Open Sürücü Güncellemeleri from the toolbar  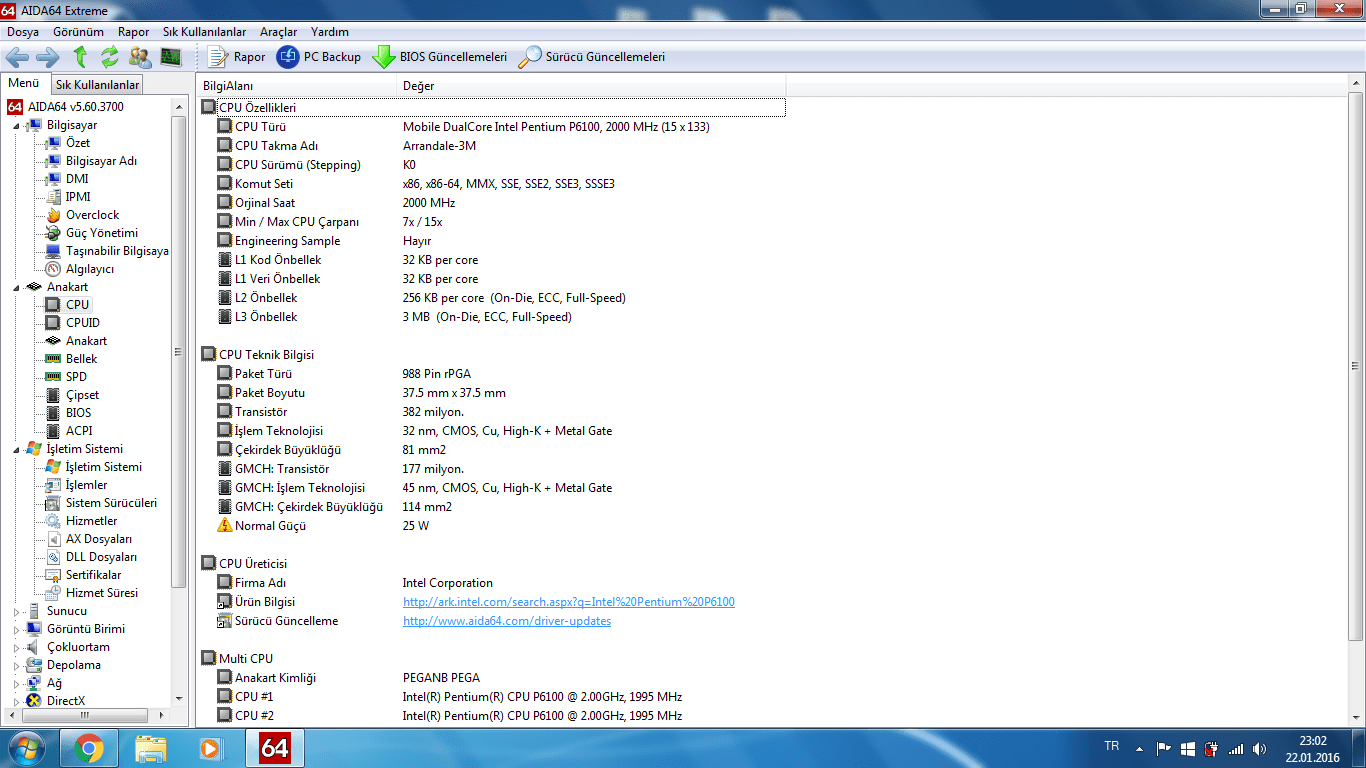click(592, 57)
